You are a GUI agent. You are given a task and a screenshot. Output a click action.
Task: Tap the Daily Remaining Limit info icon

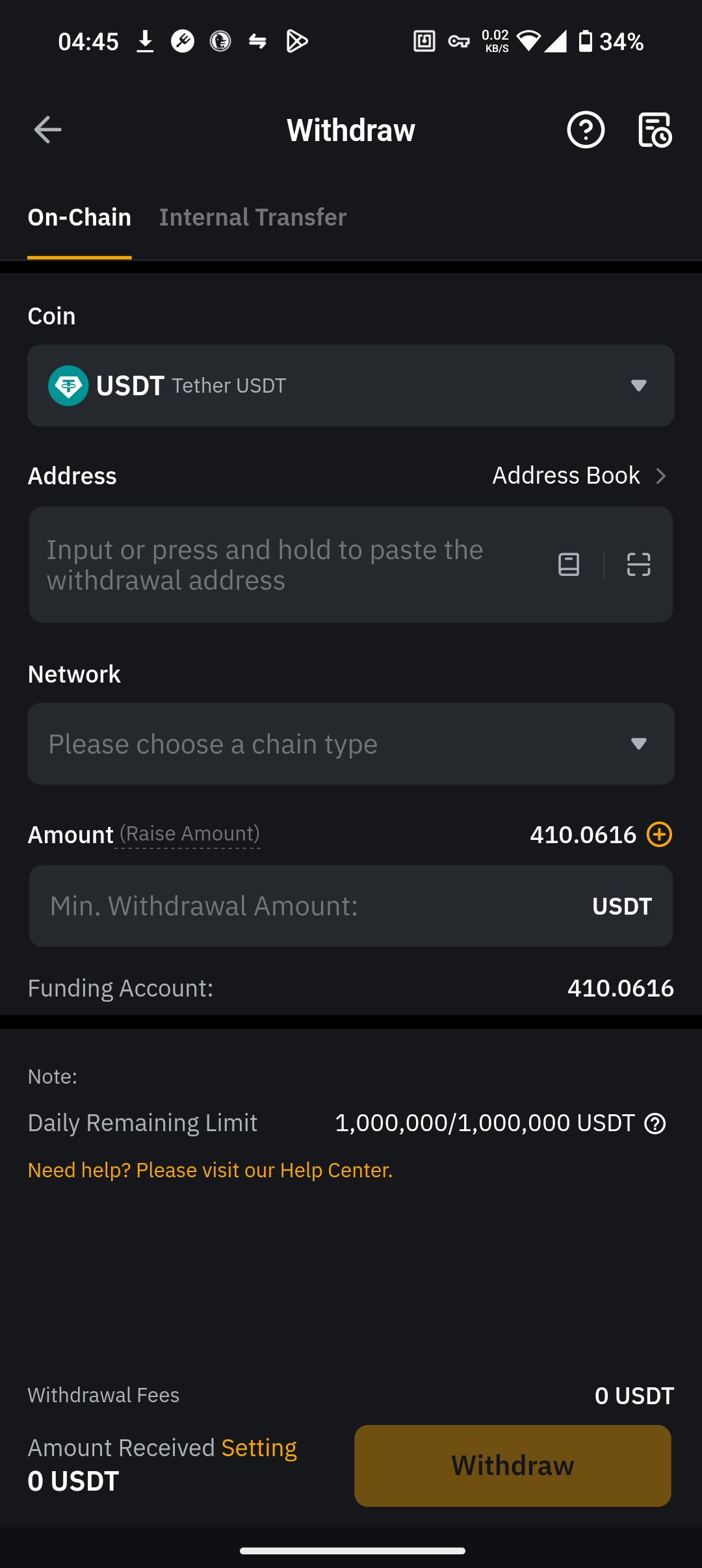pyautogui.click(x=655, y=1123)
